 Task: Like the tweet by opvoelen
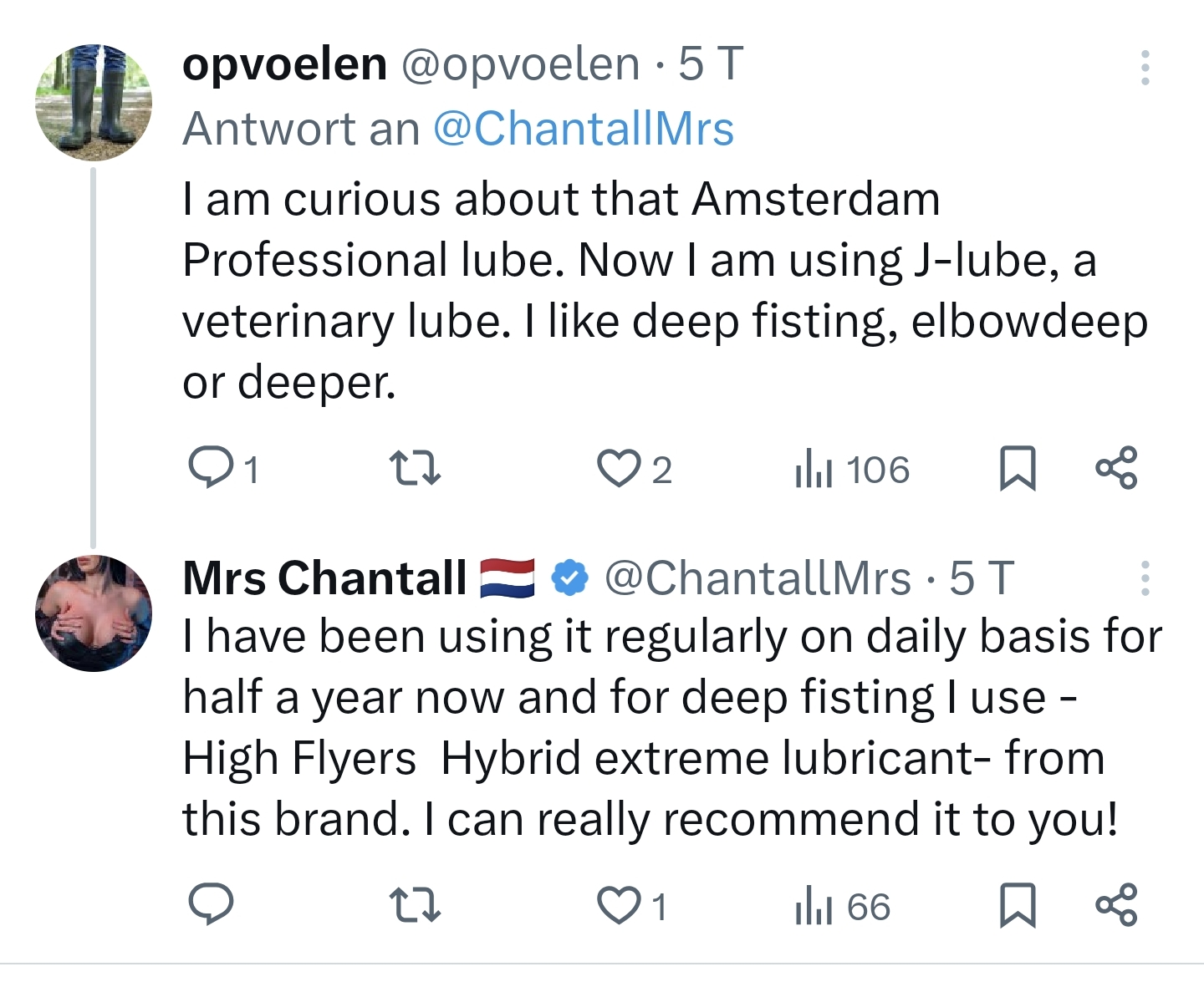coord(618,468)
